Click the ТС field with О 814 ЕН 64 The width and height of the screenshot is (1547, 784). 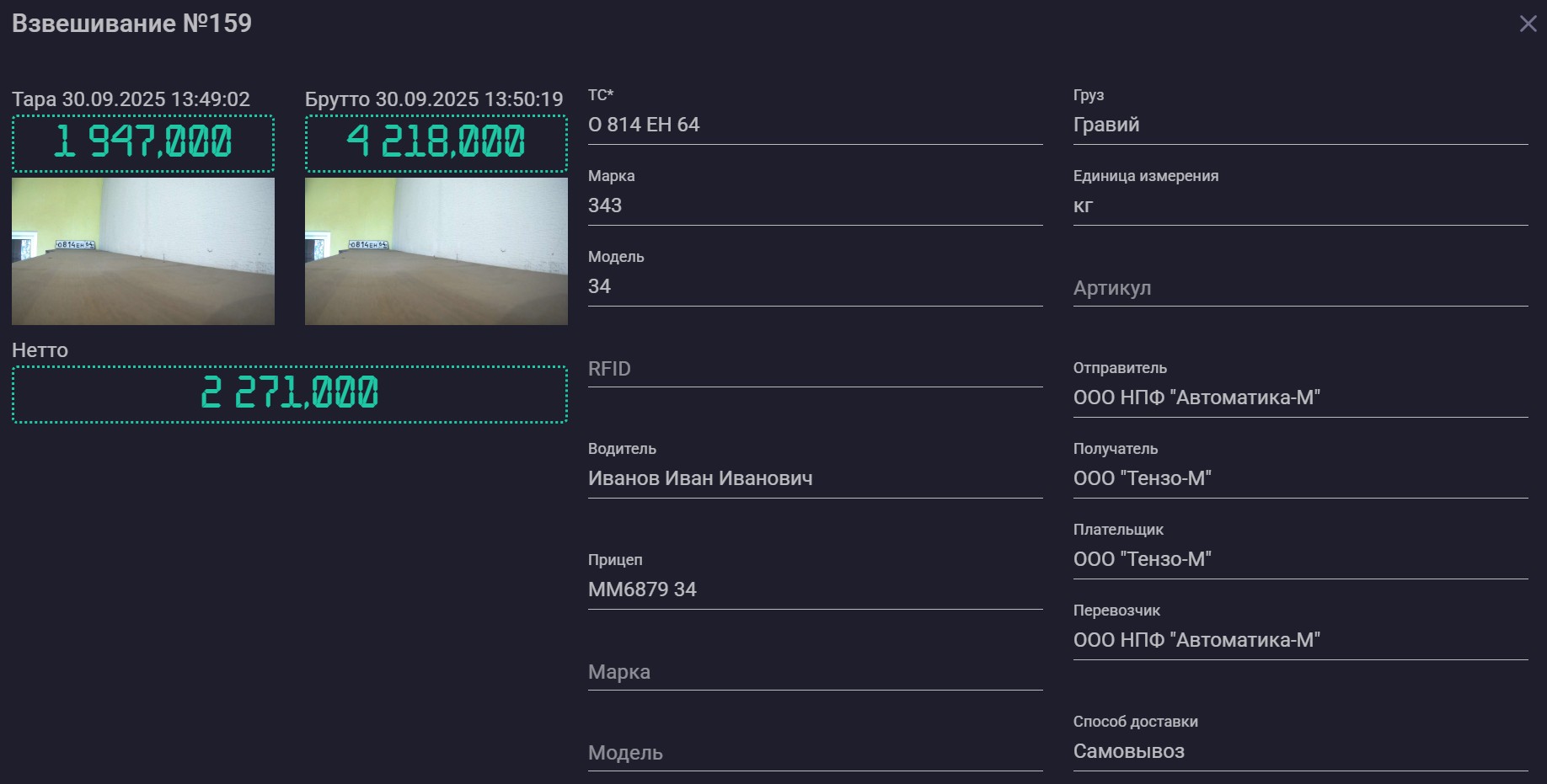click(x=815, y=125)
